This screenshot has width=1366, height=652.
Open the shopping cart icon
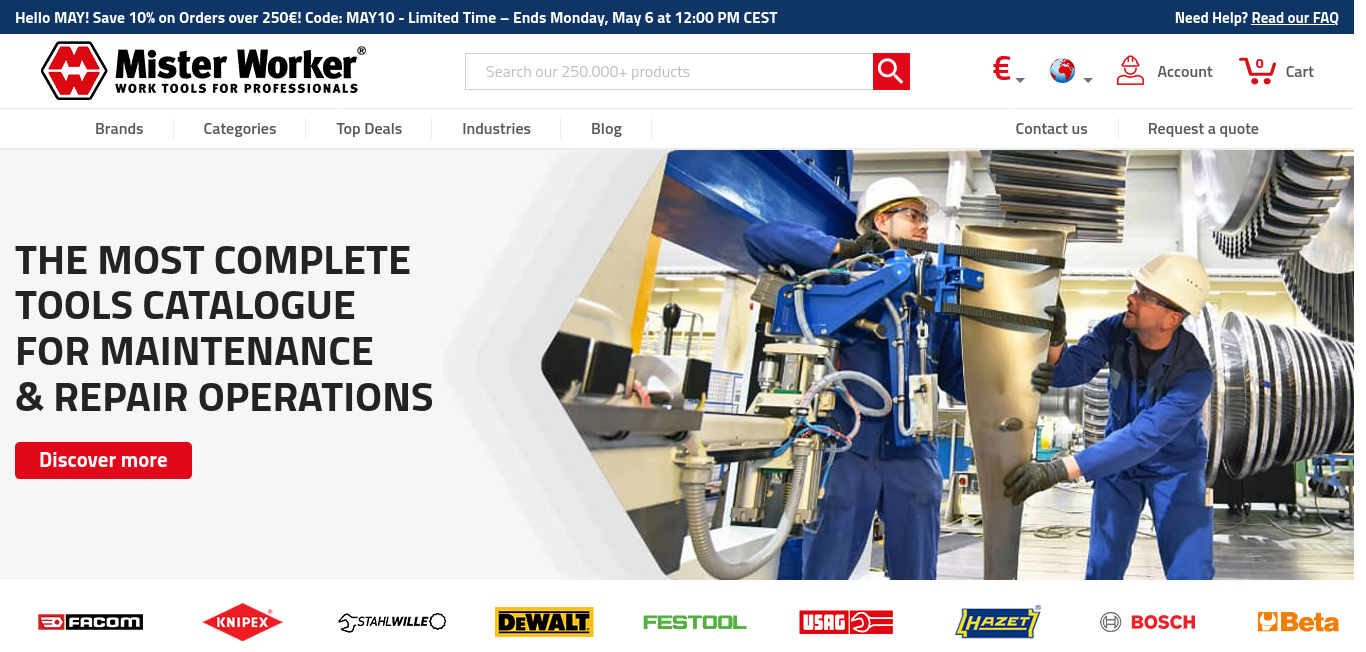click(x=1257, y=70)
